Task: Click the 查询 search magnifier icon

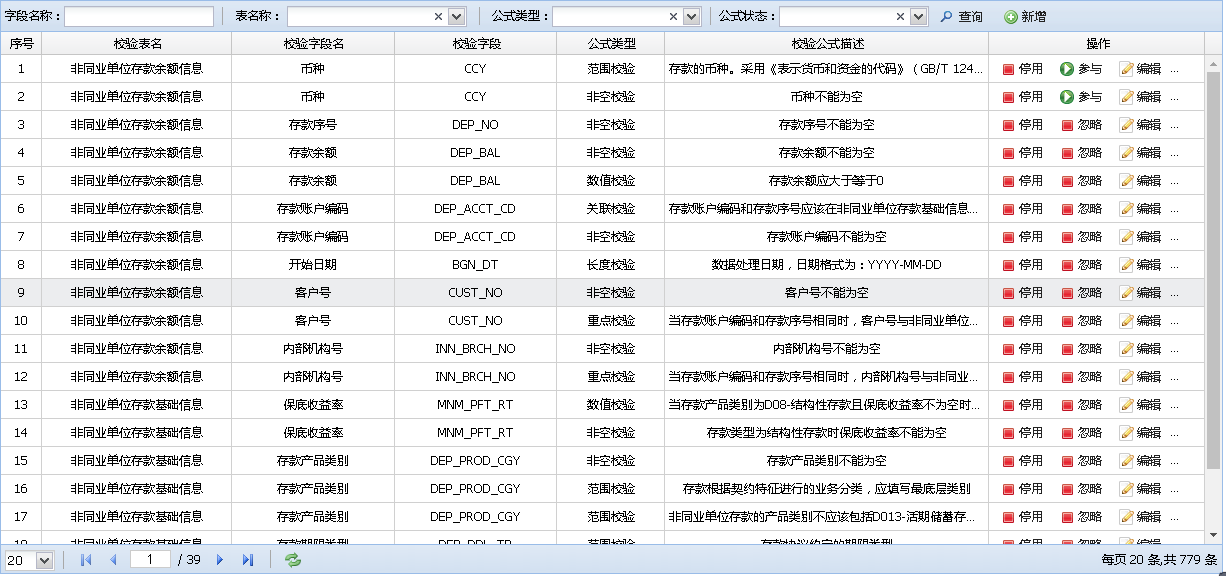Action: 947,17
